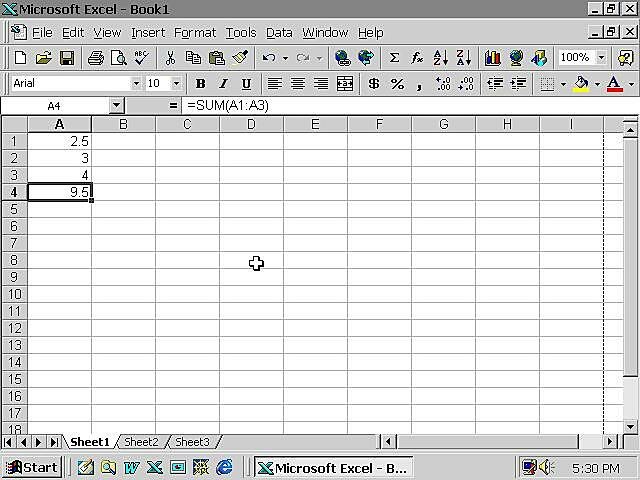Cut selection with the scissors icon
Viewport: 640px width, 480px height.
tap(170, 58)
